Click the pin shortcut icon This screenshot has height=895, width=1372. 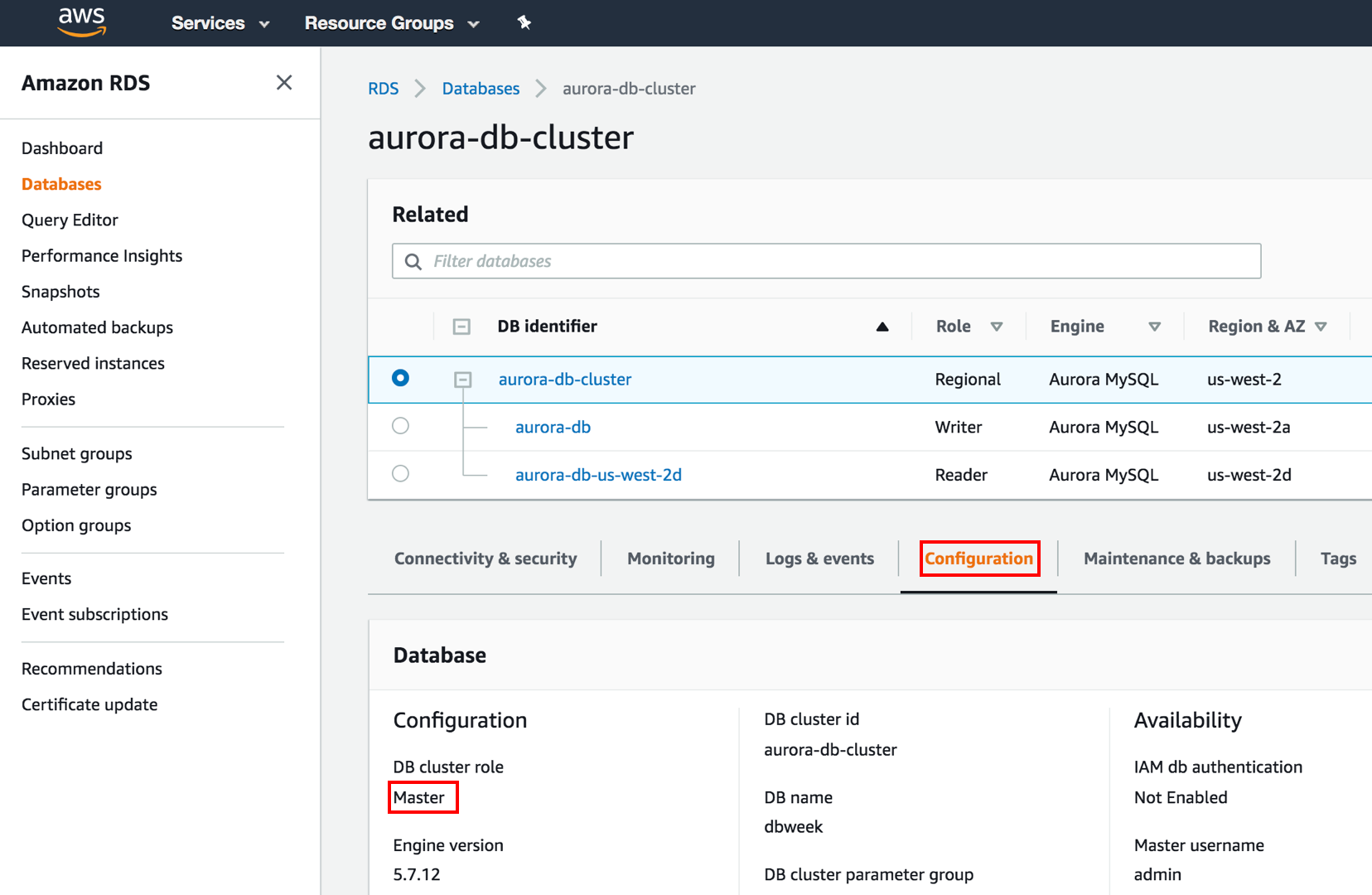pos(524,22)
